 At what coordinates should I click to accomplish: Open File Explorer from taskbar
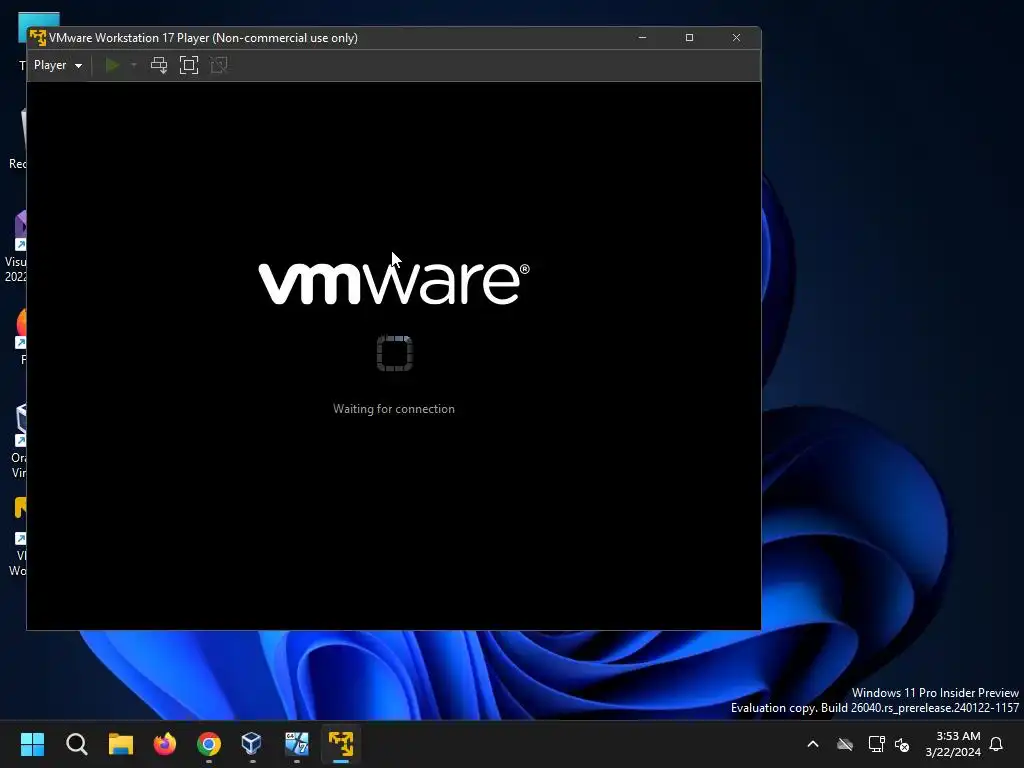[121, 744]
